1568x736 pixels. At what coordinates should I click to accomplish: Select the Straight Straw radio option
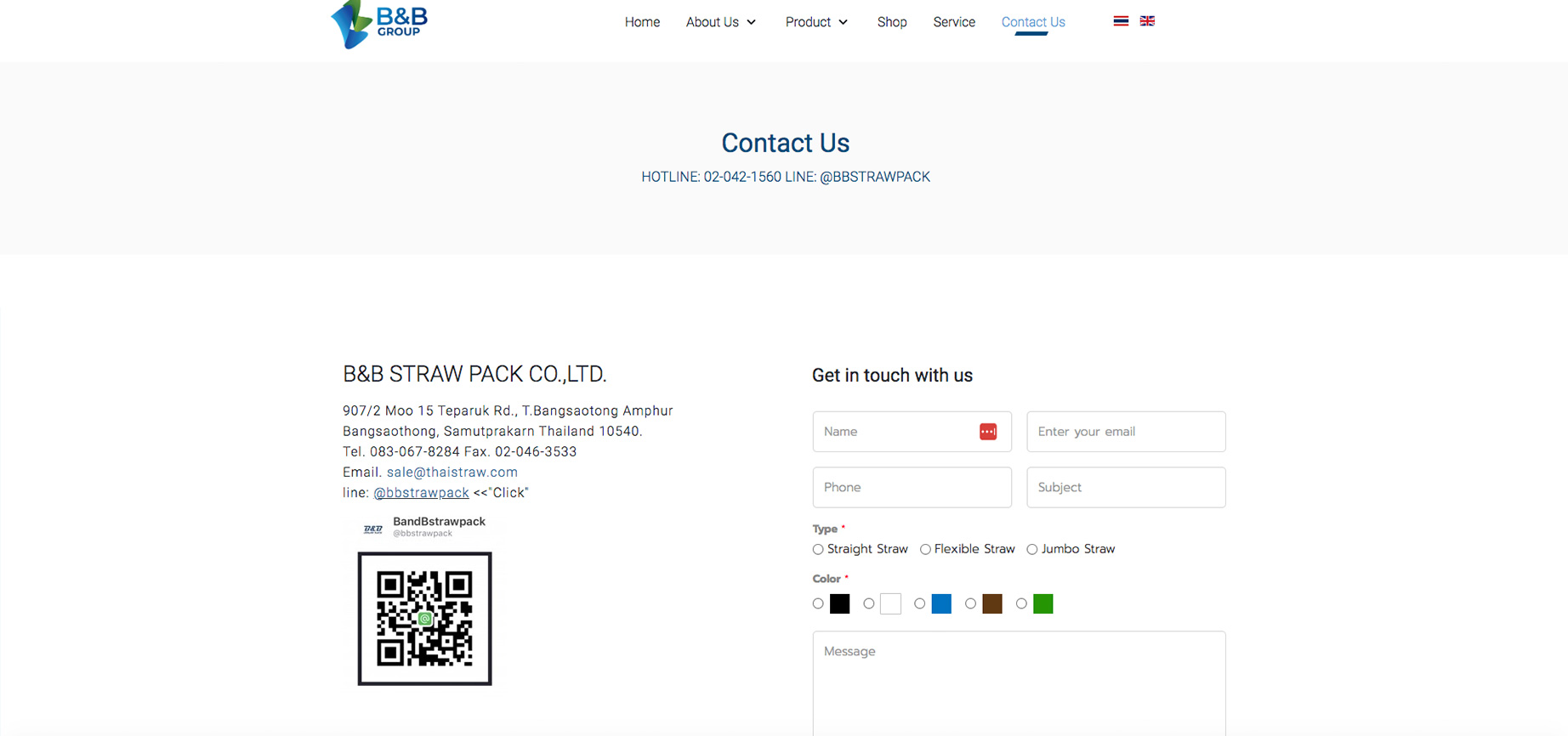(x=818, y=550)
